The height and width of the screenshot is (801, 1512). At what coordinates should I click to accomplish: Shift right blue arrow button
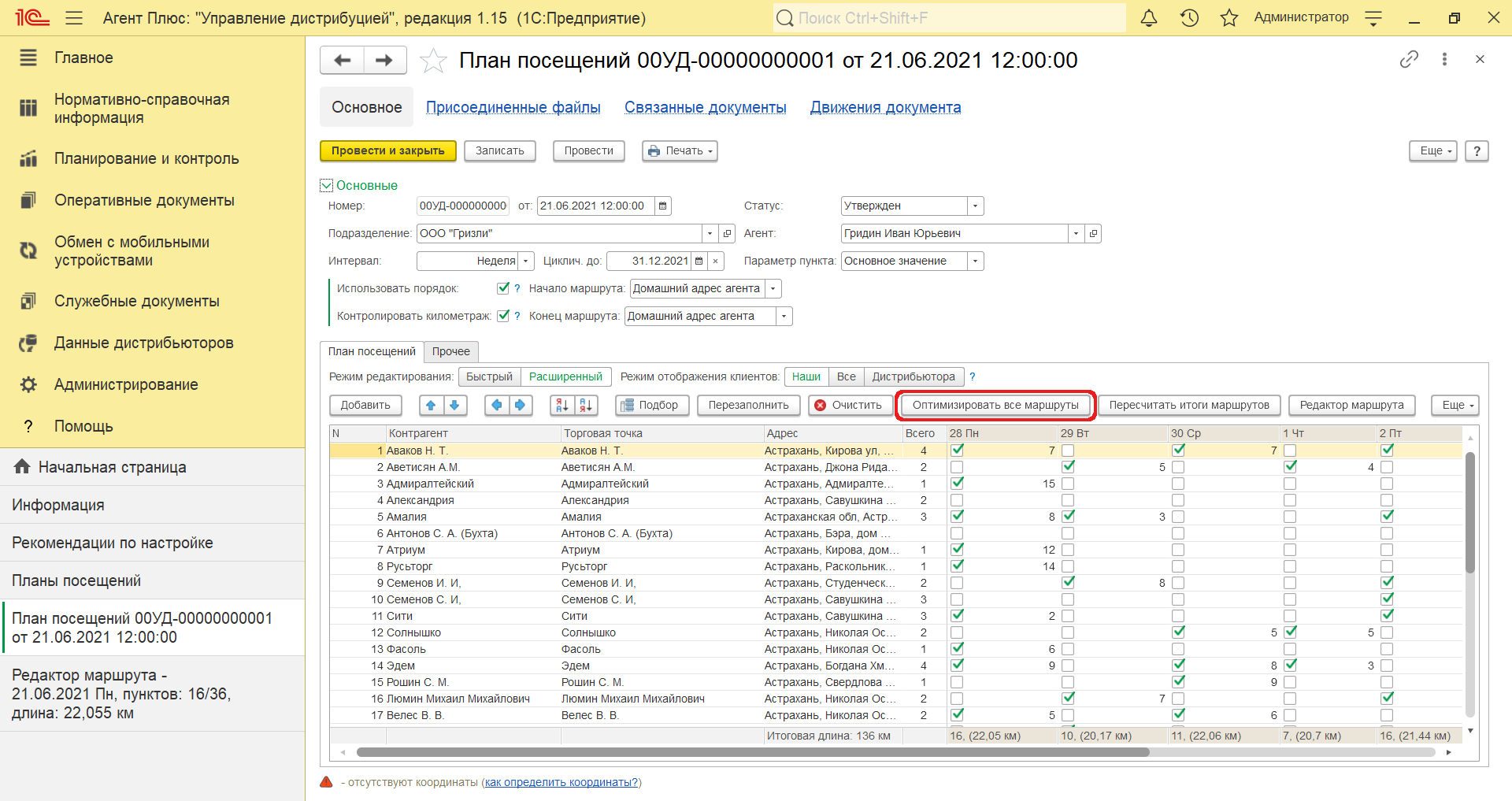[x=520, y=406]
